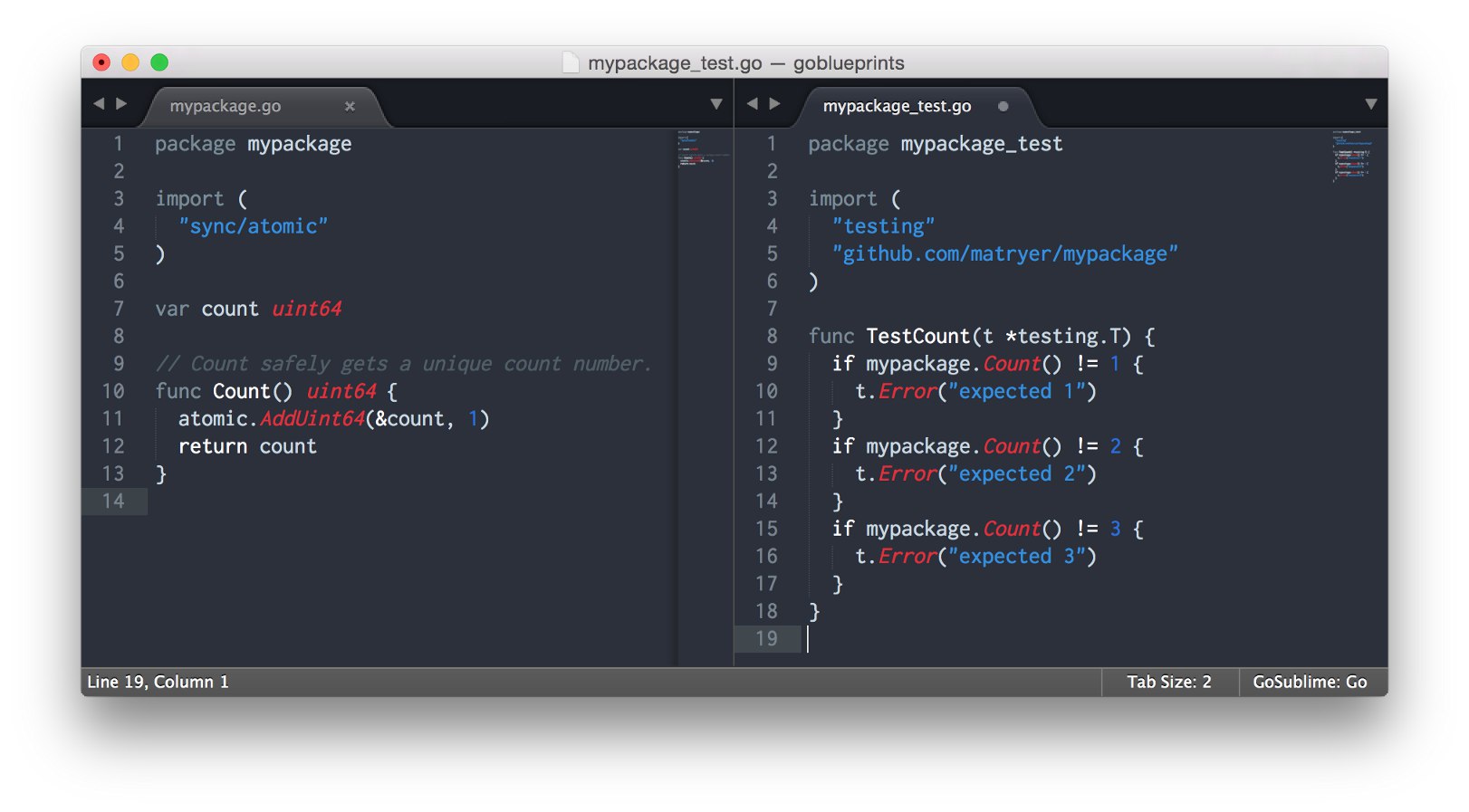The height and width of the screenshot is (812, 1469).
Task: Open left pane tab list dropdown
Action: [716, 104]
